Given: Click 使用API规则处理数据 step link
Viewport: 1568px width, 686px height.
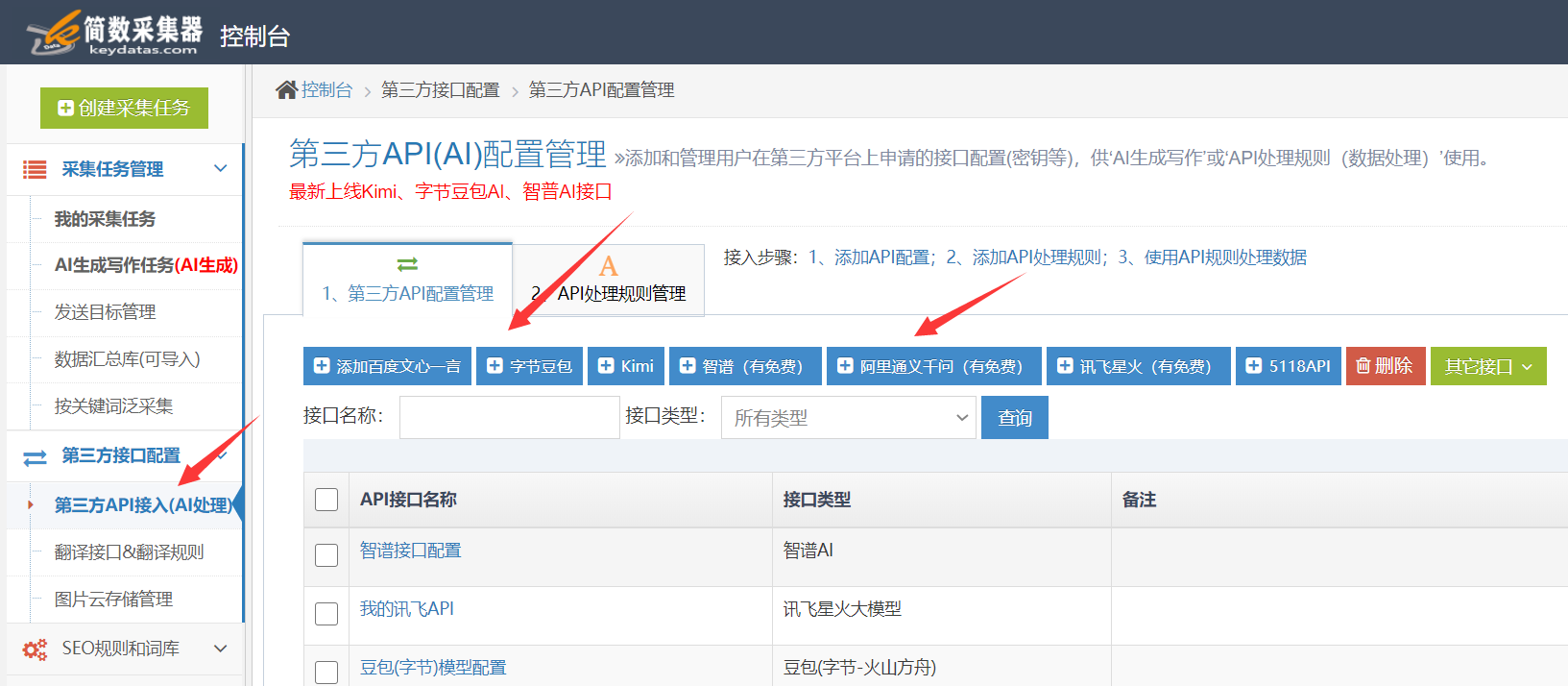Looking at the screenshot, I should click(1225, 257).
